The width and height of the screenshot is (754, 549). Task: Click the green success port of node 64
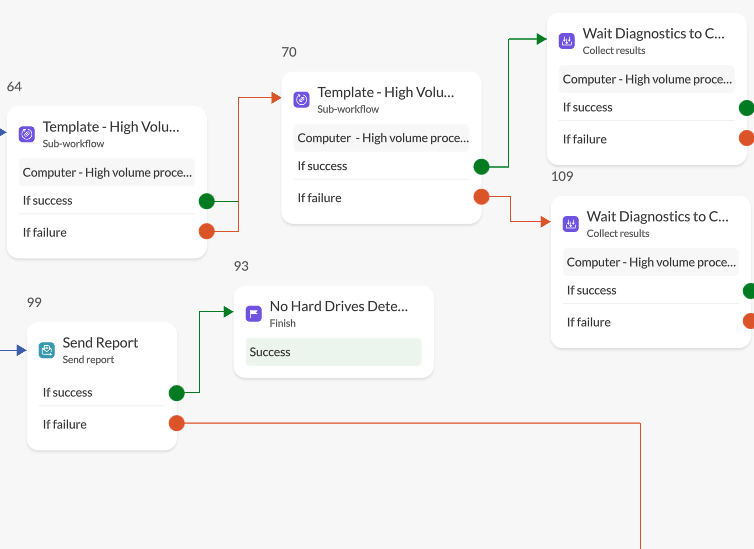point(207,201)
